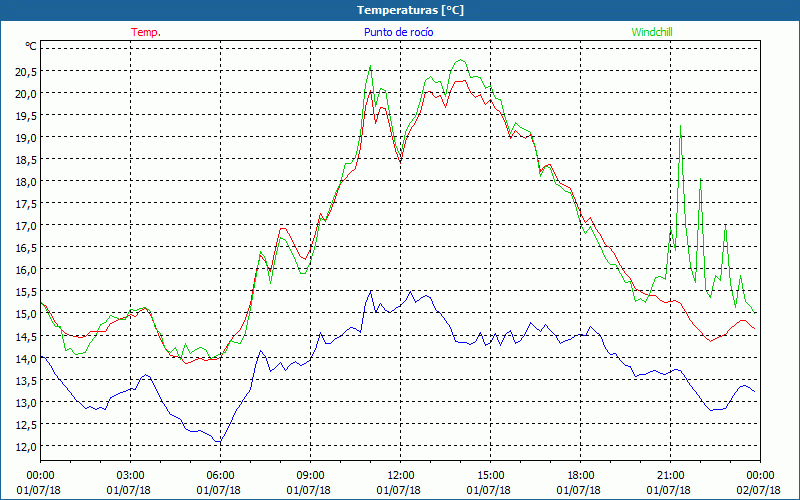The image size is (800, 500).
Task: Click the 18,0 y-axis value
Action: click(26, 182)
